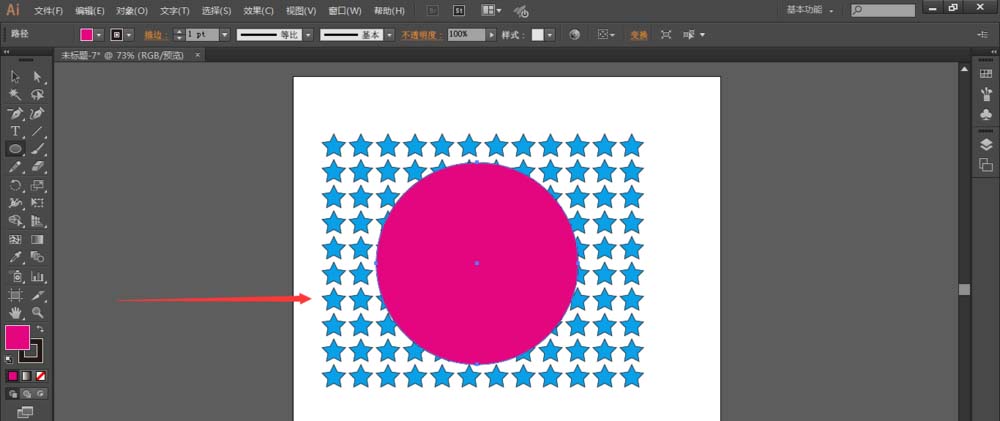Select the Lasso tool
The width and height of the screenshot is (1000, 421).
[38, 95]
